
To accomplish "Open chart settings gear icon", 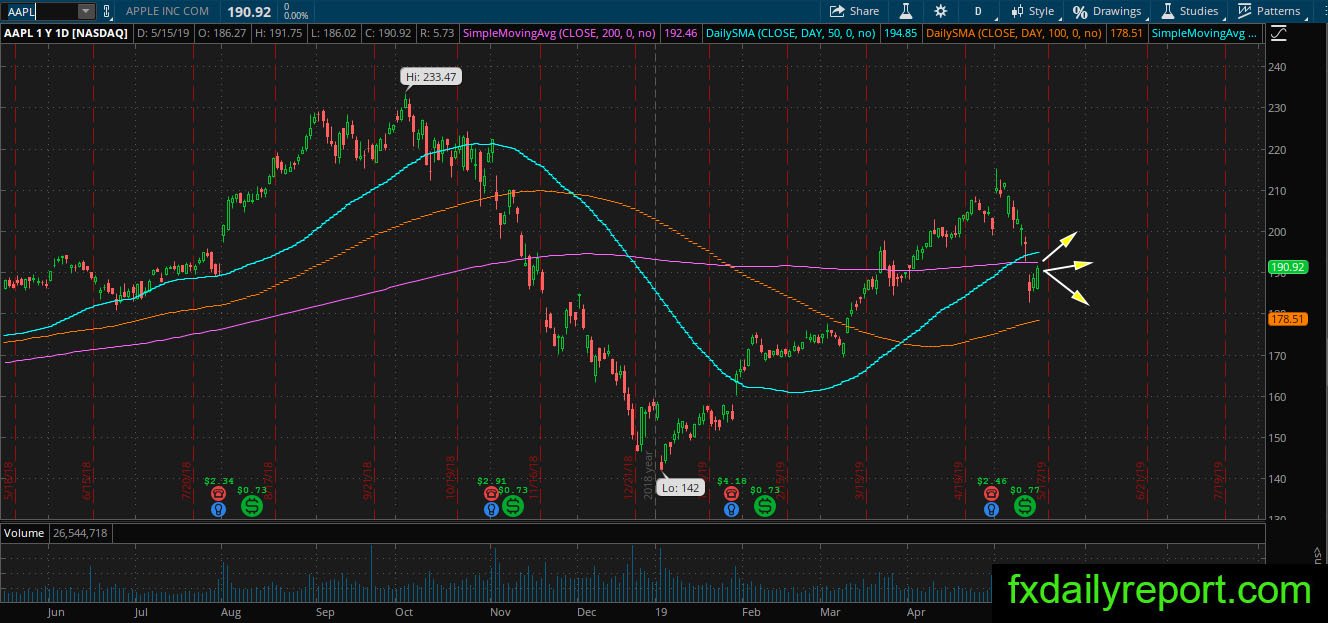I will pos(940,11).
